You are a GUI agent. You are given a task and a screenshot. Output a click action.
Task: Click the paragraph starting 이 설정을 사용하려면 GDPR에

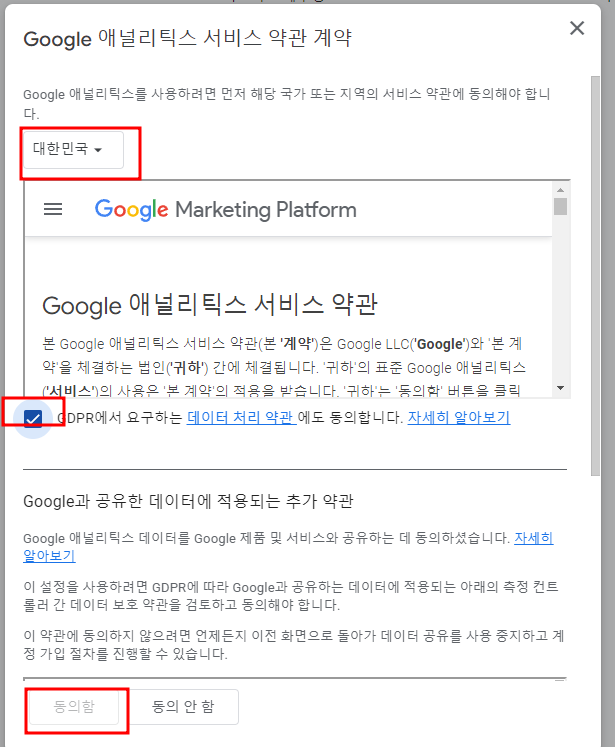(291, 596)
